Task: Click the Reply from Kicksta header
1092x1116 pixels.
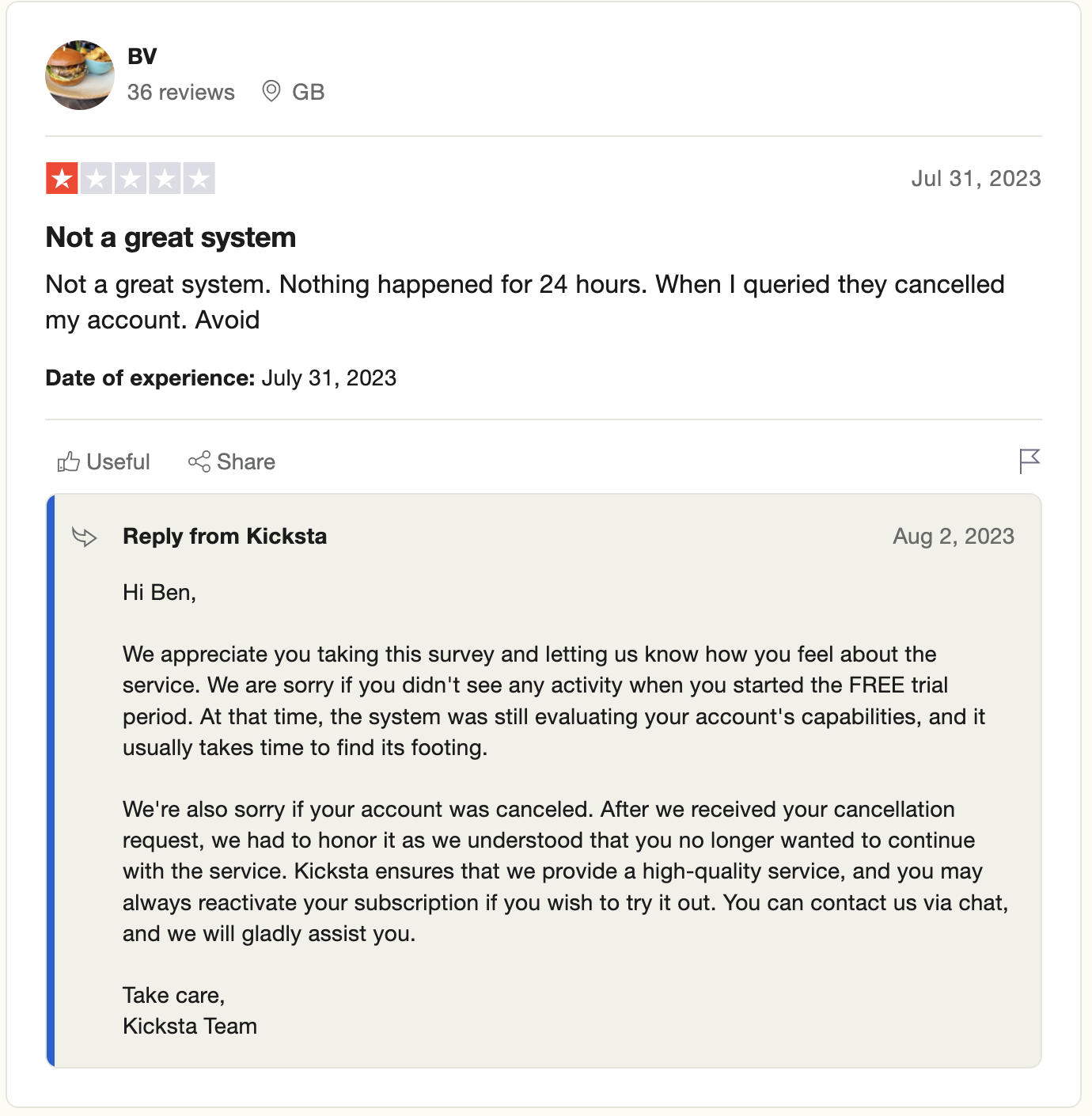Action: [224, 536]
